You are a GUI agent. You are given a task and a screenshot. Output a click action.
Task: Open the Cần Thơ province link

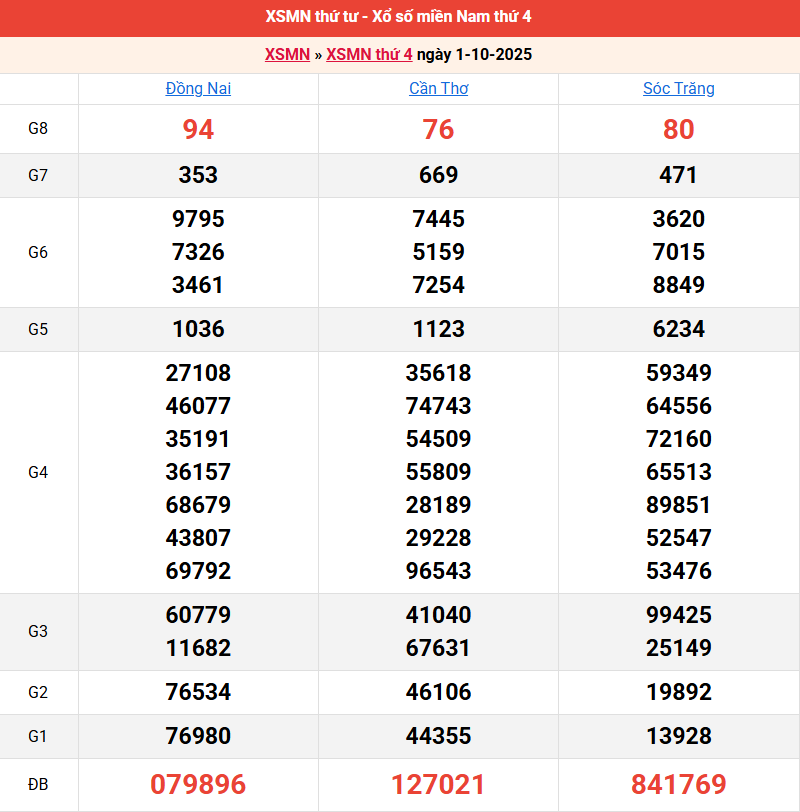pyautogui.click(x=438, y=89)
